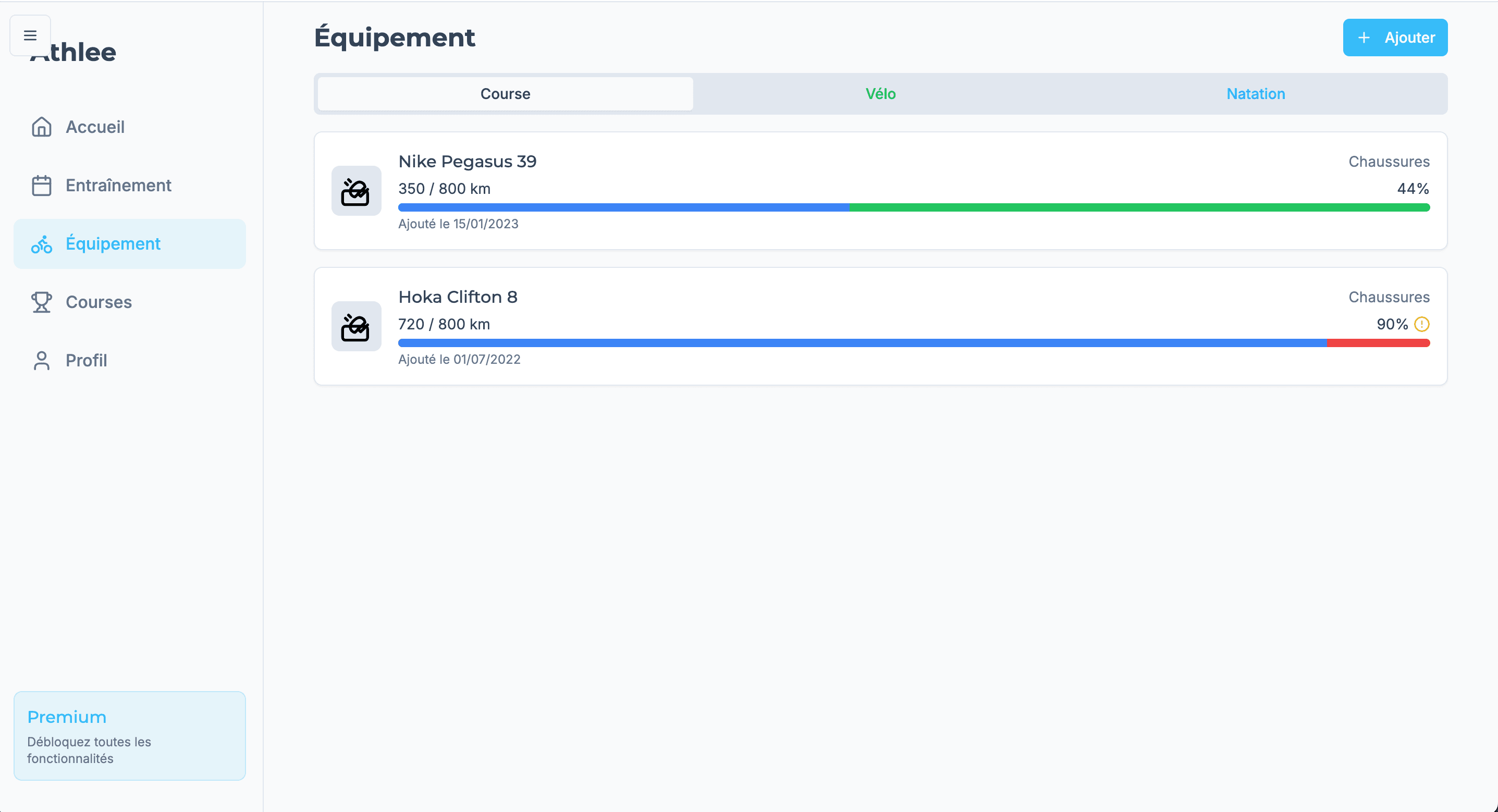Open the Hoka Clifton 8 card title

458,297
